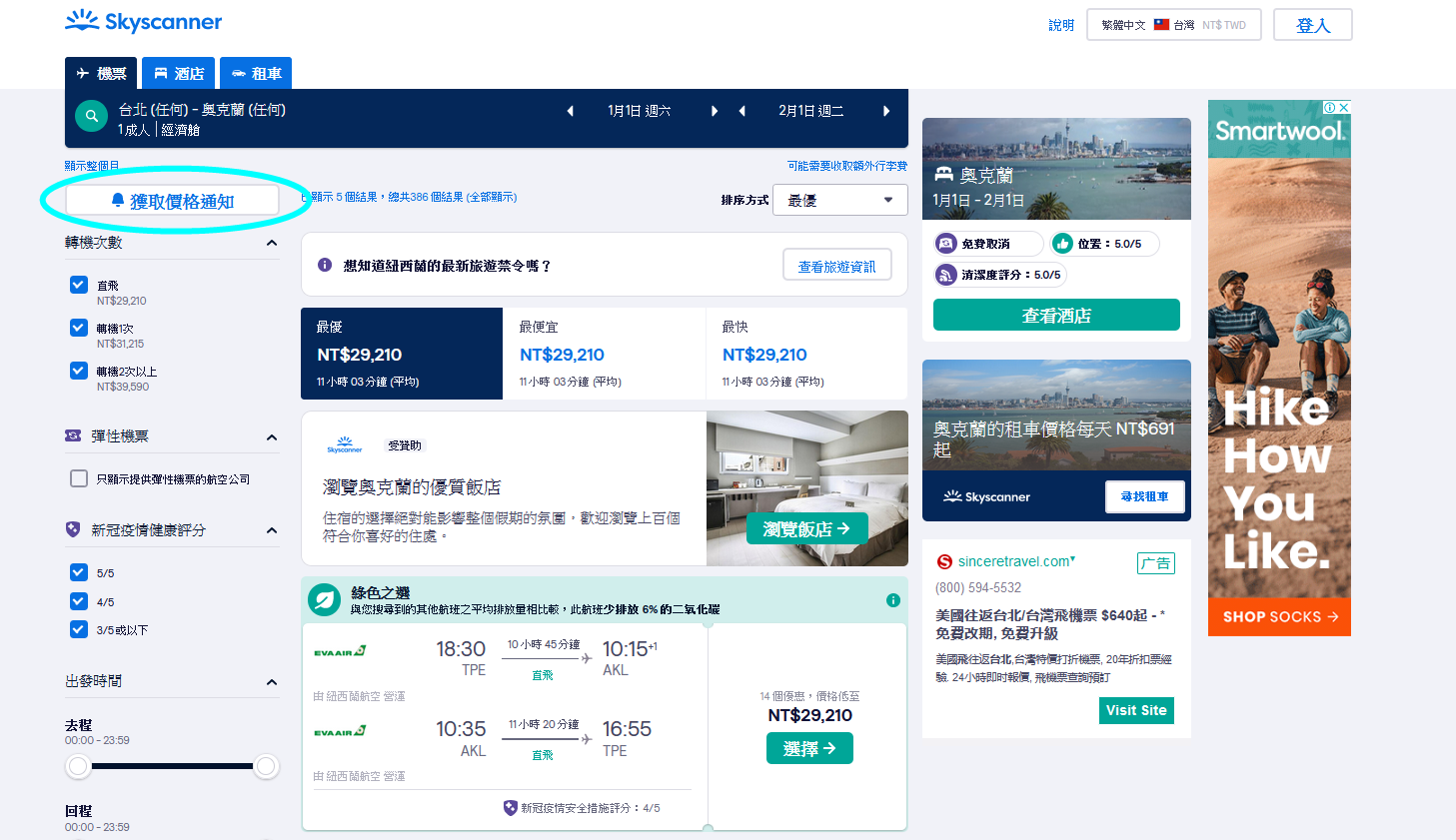The image size is (1456, 840).
Task: Collapse the COVID health rating section
Action: (x=272, y=530)
